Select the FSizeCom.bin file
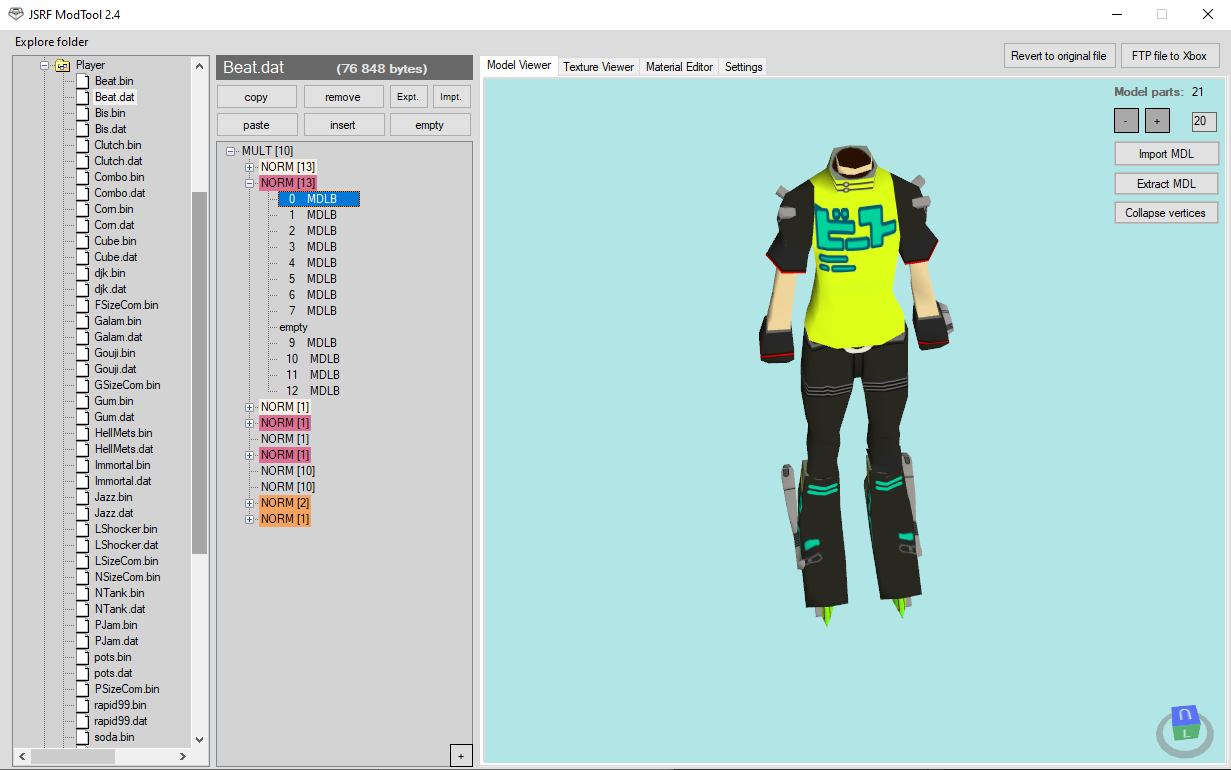Viewport: 1231px width, 770px height. tap(127, 305)
